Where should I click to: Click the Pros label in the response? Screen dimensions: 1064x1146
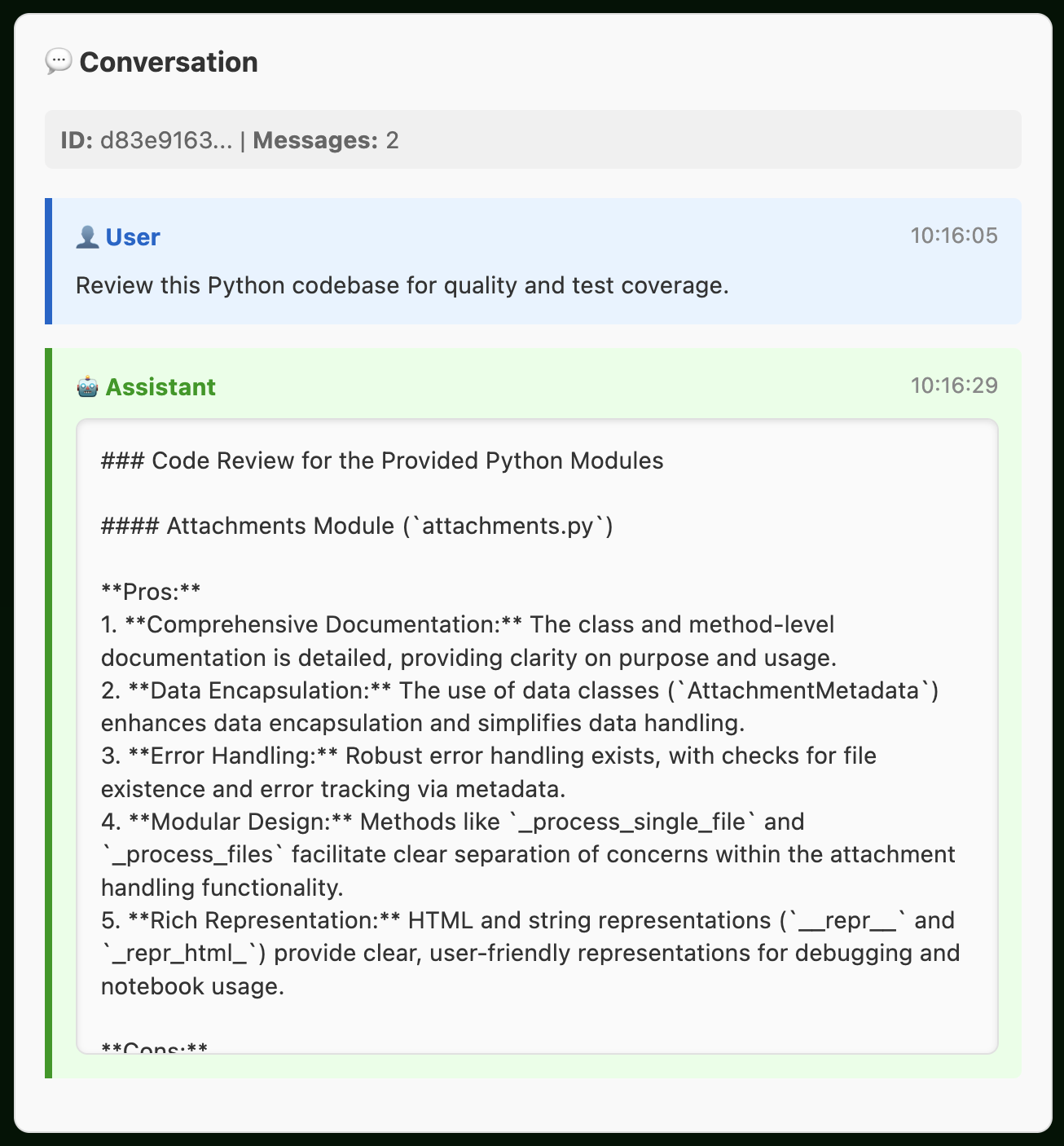(151, 592)
